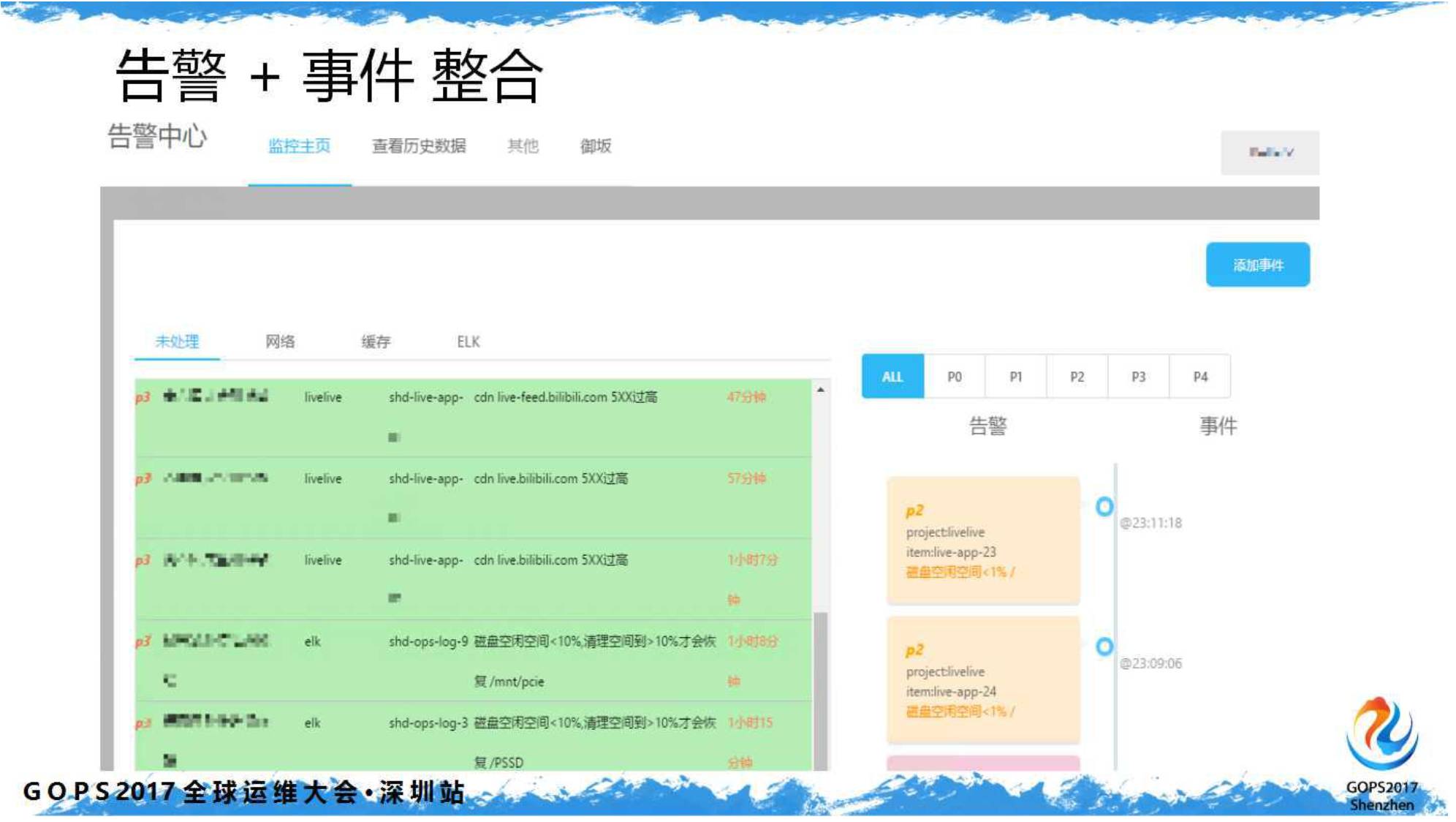This screenshot has width=1456, height=822.
Task: Filter alerts by P4 priority
Action: pos(1200,377)
